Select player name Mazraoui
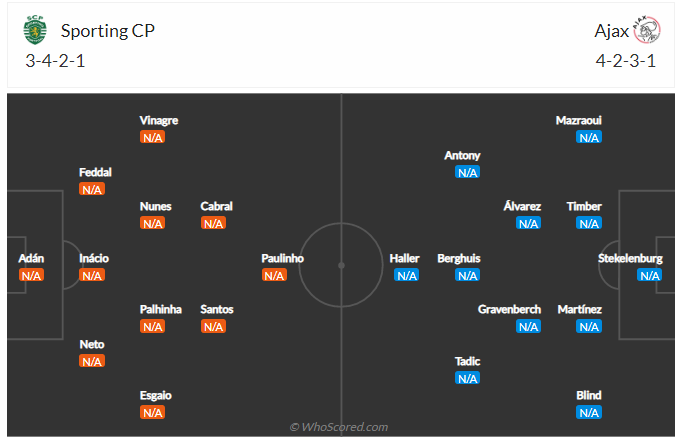This screenshot has height=439, width=676. [578, 121]
